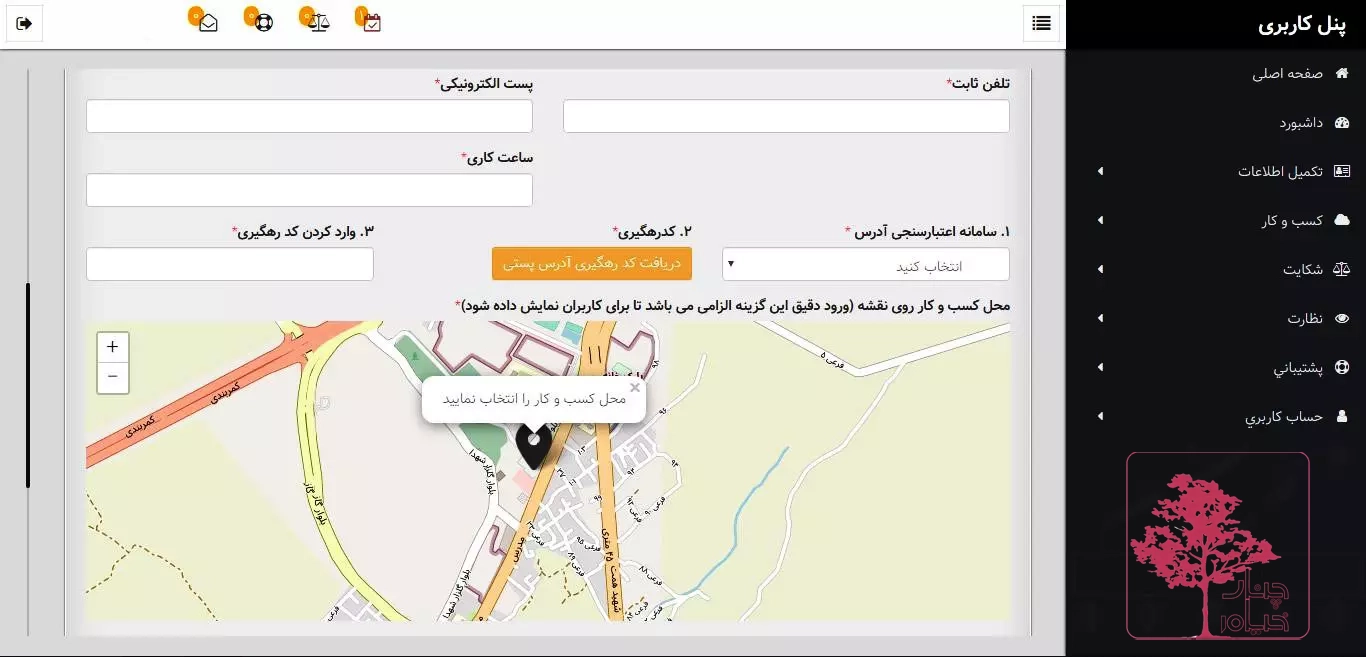
Task: Open the lifebuoy support icon in top bar
Action: tap(264, 23)
